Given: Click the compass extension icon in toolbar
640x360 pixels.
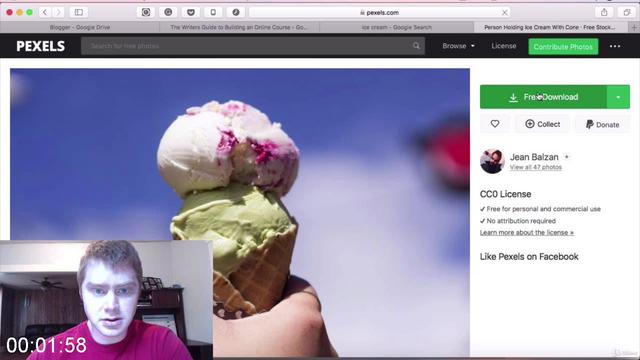Looking at the screenshot, I should (236, 12).
